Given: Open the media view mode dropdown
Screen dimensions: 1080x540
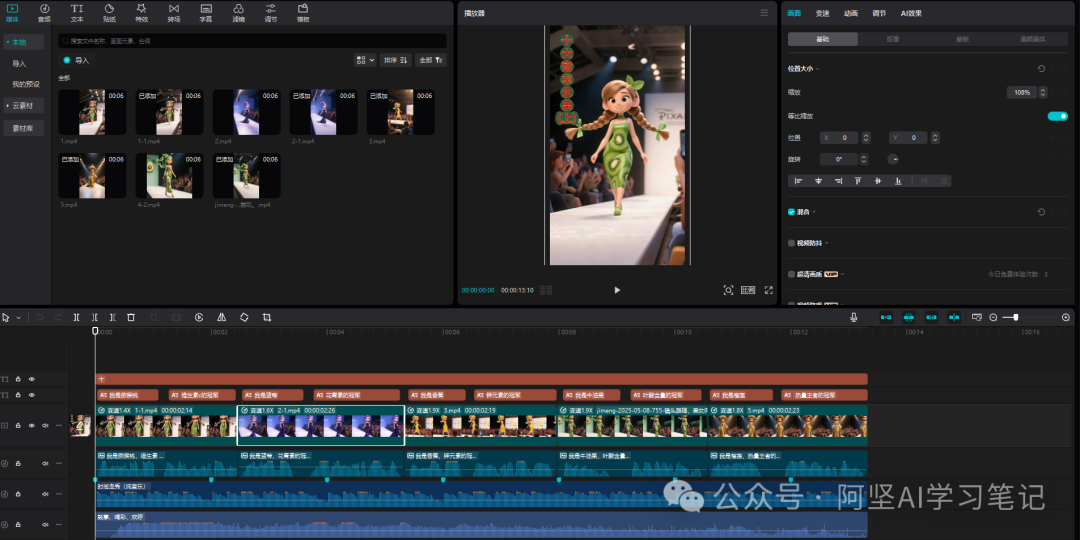Looking at the screenshot, I should tap(365, 60).
